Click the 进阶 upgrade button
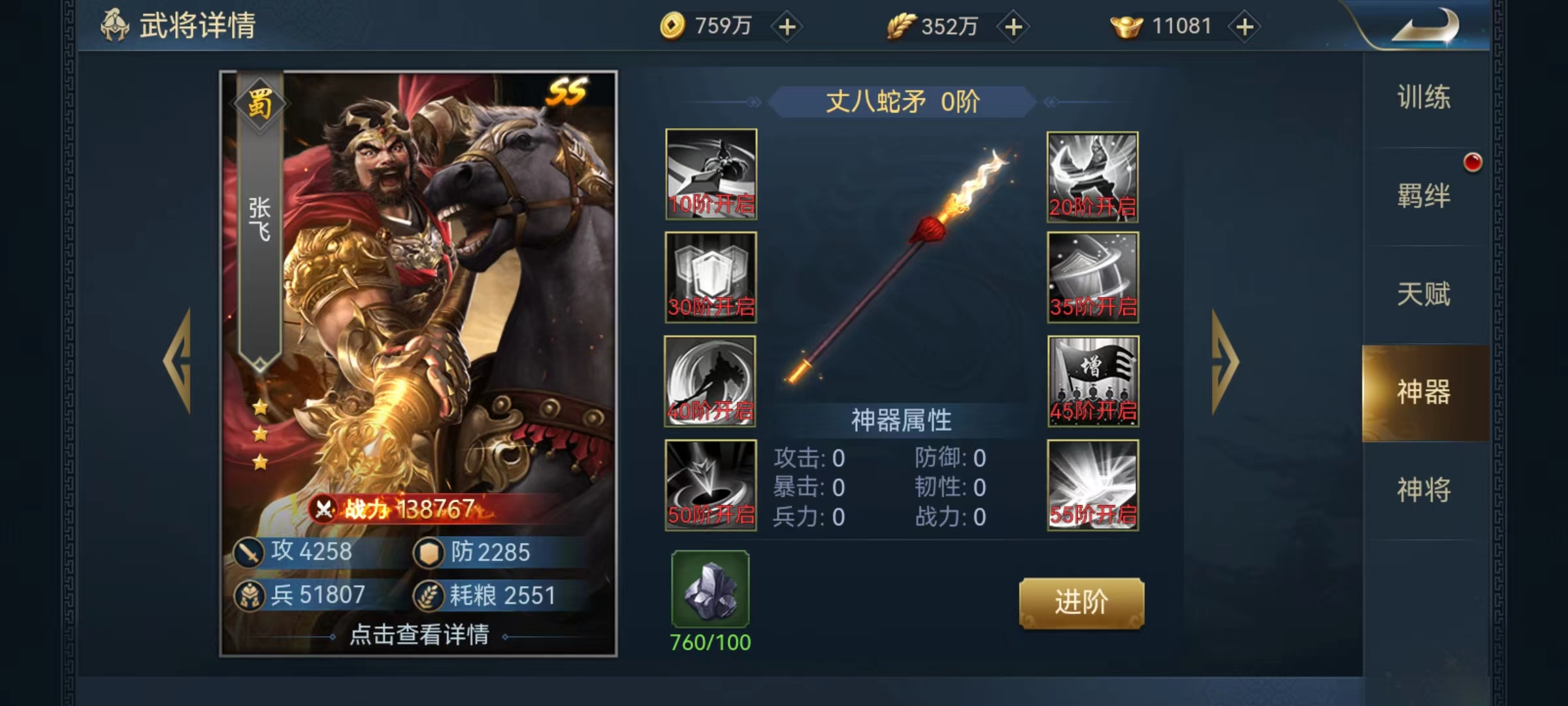The image size is (1568, 706). point(1081,603)
